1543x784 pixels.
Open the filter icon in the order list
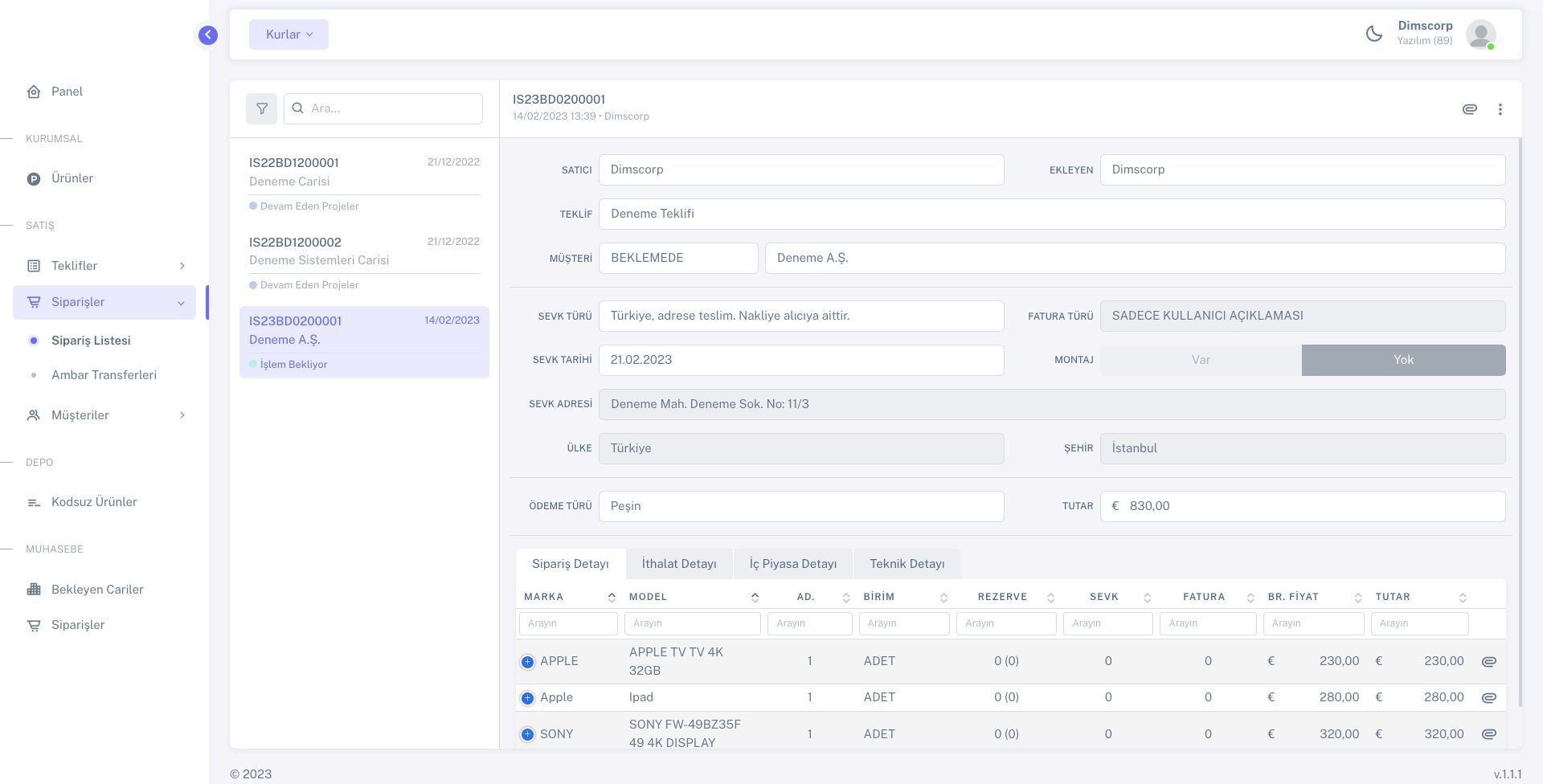pyautogui.click(x=261, y=108)
